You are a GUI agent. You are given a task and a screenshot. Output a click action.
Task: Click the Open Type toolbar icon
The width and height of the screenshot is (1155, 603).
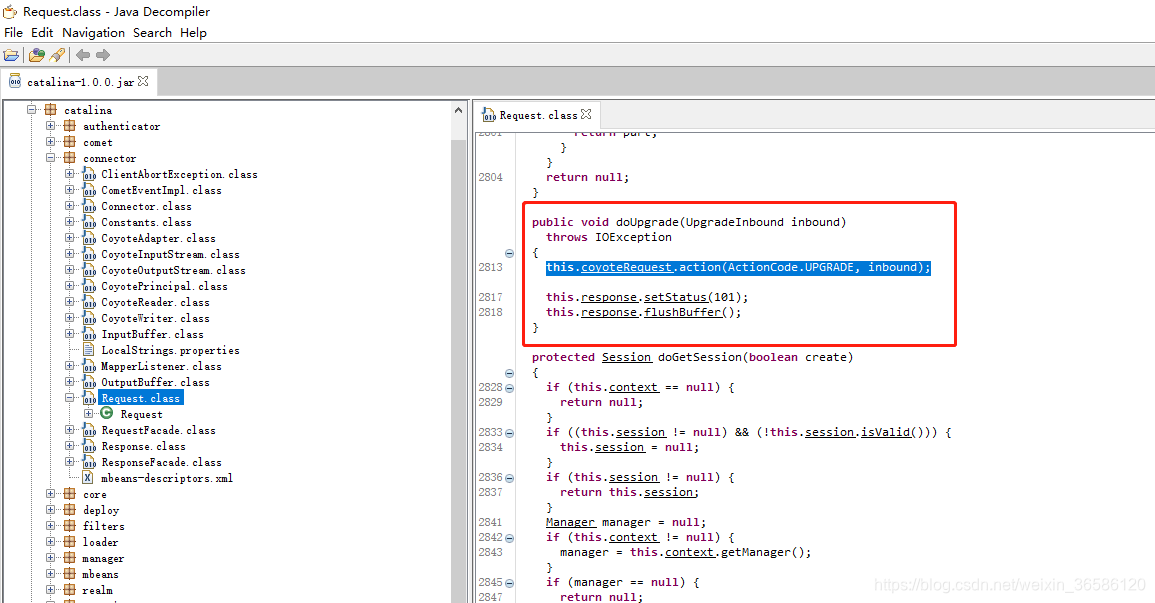click(x=37, y=55)
